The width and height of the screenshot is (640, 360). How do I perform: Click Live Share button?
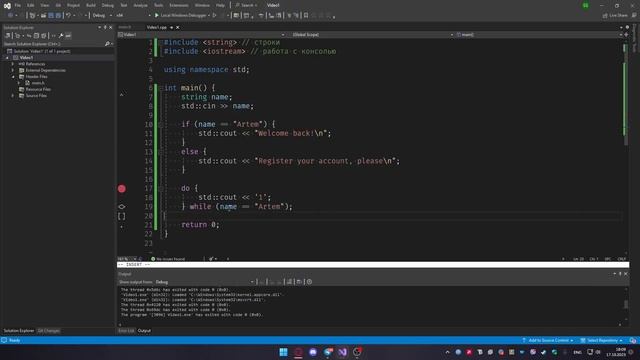click(x=615, y=16)
